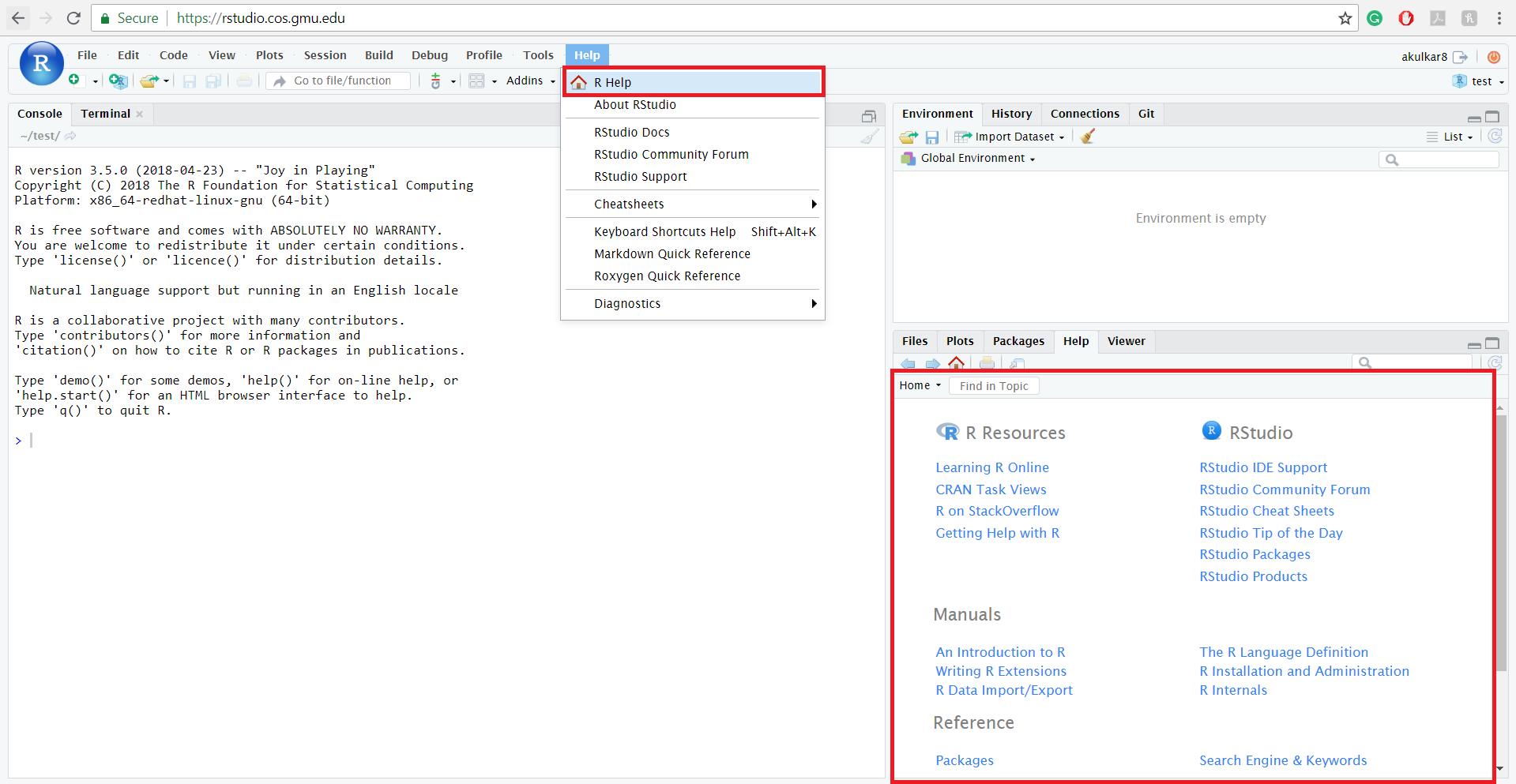
Task: Open the Search Engine & Keywords link
Action: [1283, 760]
